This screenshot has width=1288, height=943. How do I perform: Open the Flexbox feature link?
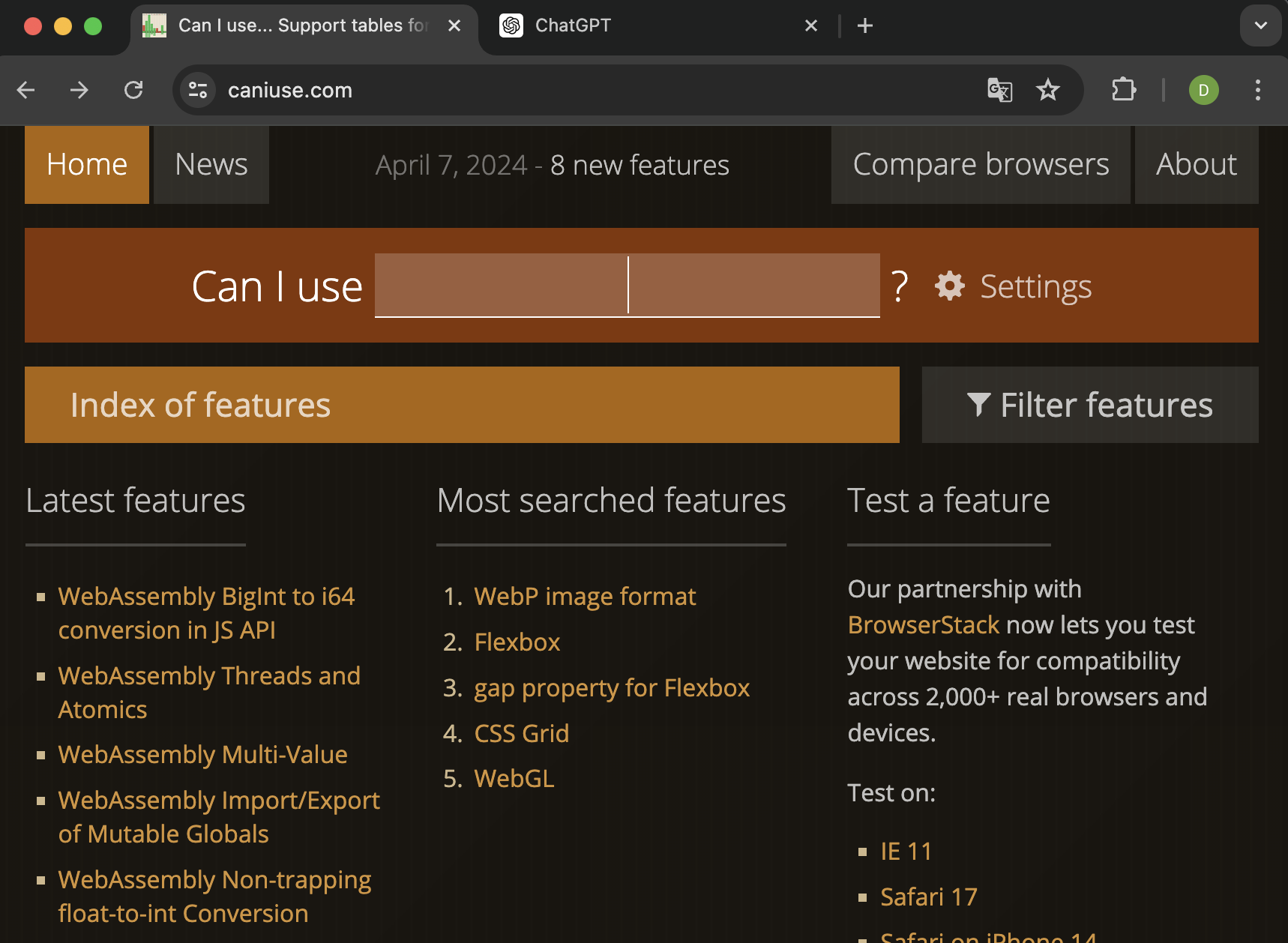(x=517, y=642)
